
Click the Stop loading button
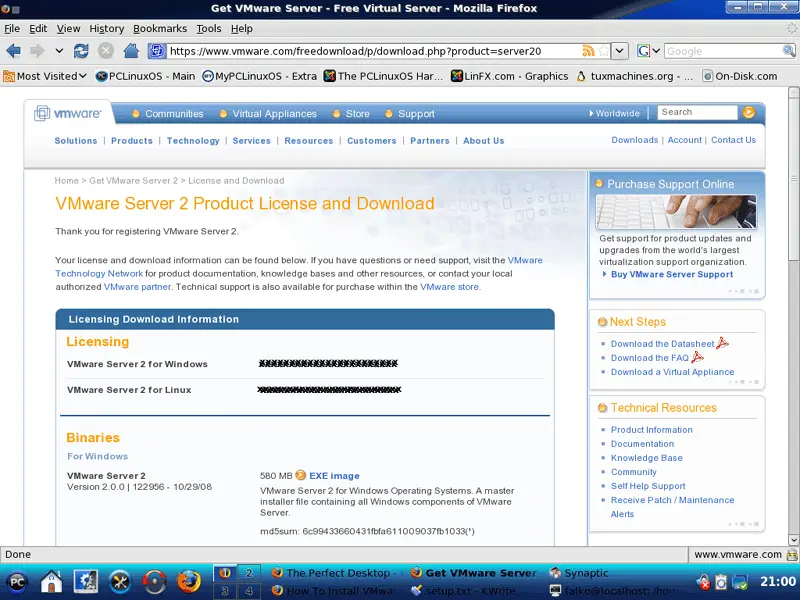point(106,51)
